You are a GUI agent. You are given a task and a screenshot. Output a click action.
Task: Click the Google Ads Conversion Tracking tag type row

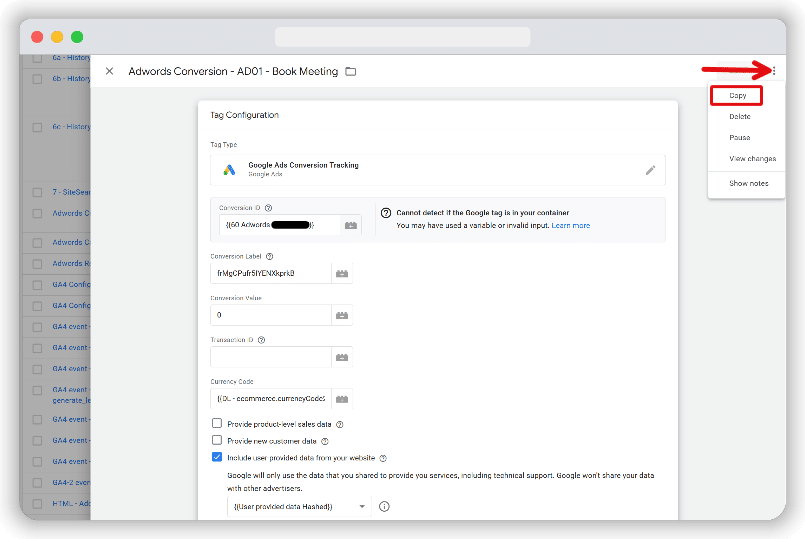pos(437,170)
